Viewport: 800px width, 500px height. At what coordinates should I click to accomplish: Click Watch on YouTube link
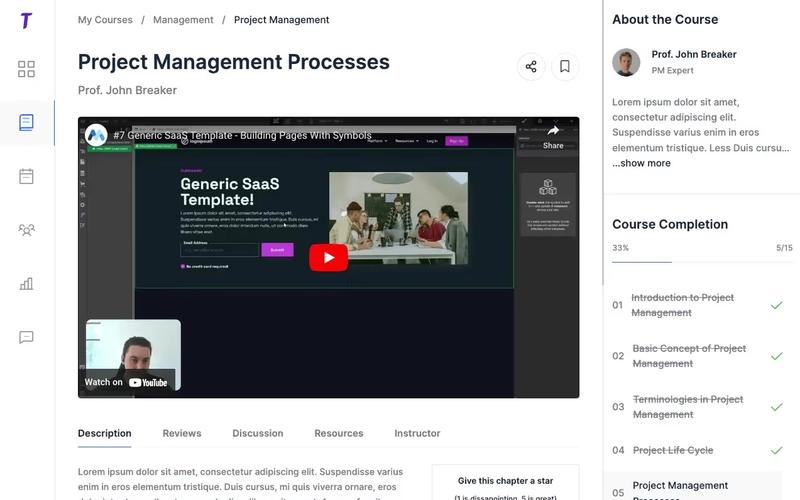126,382
